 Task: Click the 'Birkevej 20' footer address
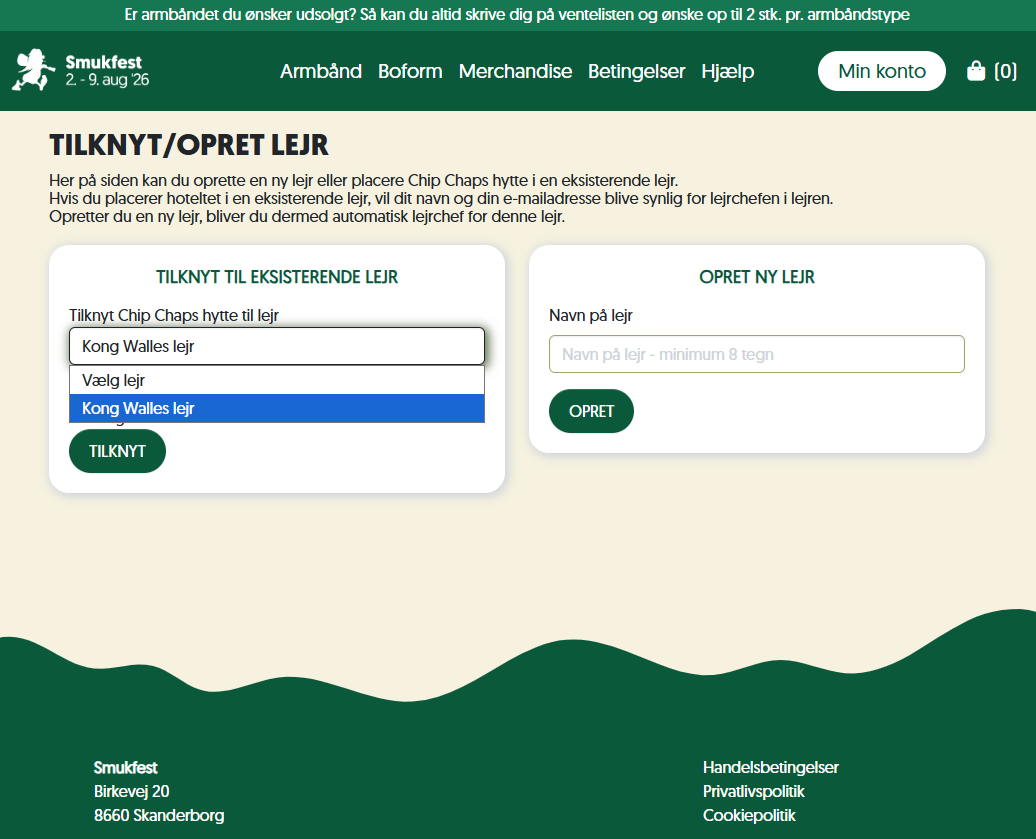[131, 791]
